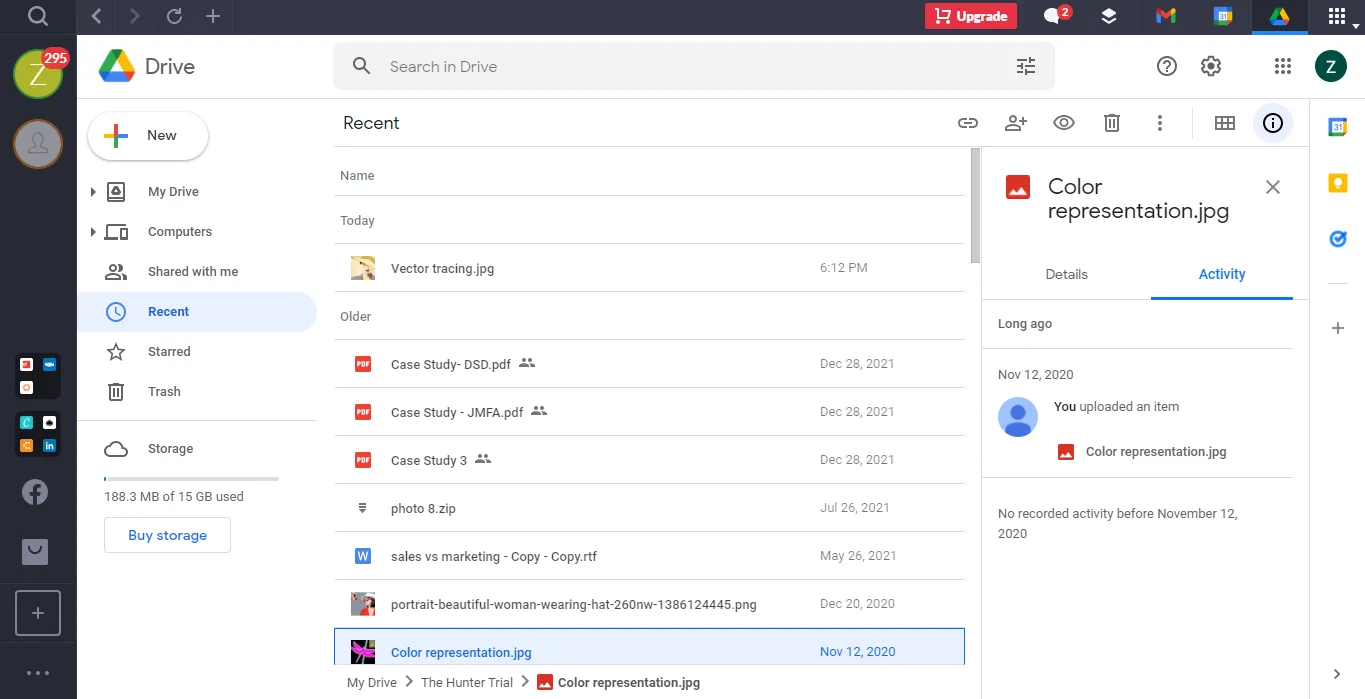This screenshot has width=1365, height=699.
Task: Open More actions three-dot menu
Action: 1159,123
